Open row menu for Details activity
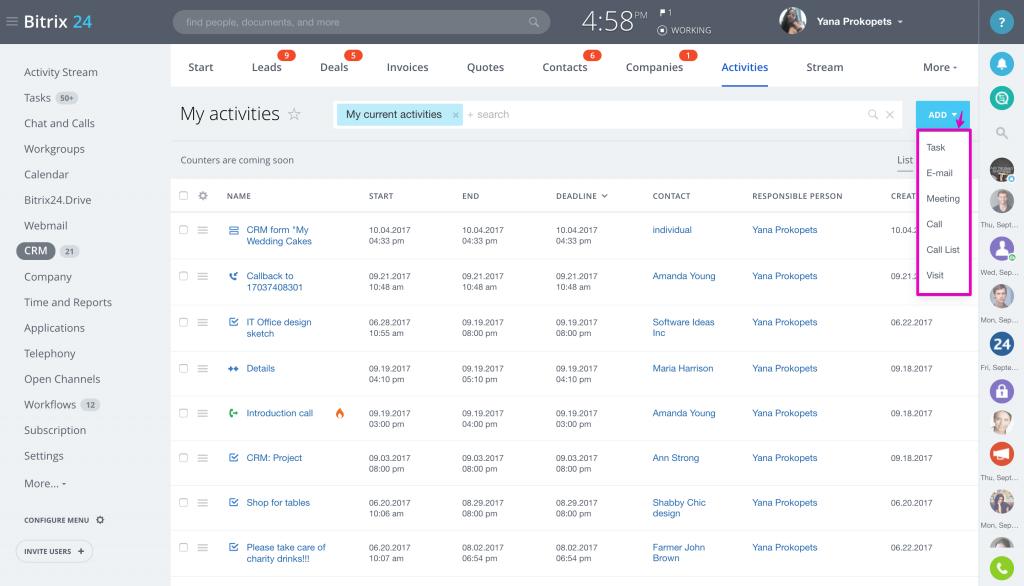The height and width of the screenshot is (586, 1024). click(x=203, y=368)
